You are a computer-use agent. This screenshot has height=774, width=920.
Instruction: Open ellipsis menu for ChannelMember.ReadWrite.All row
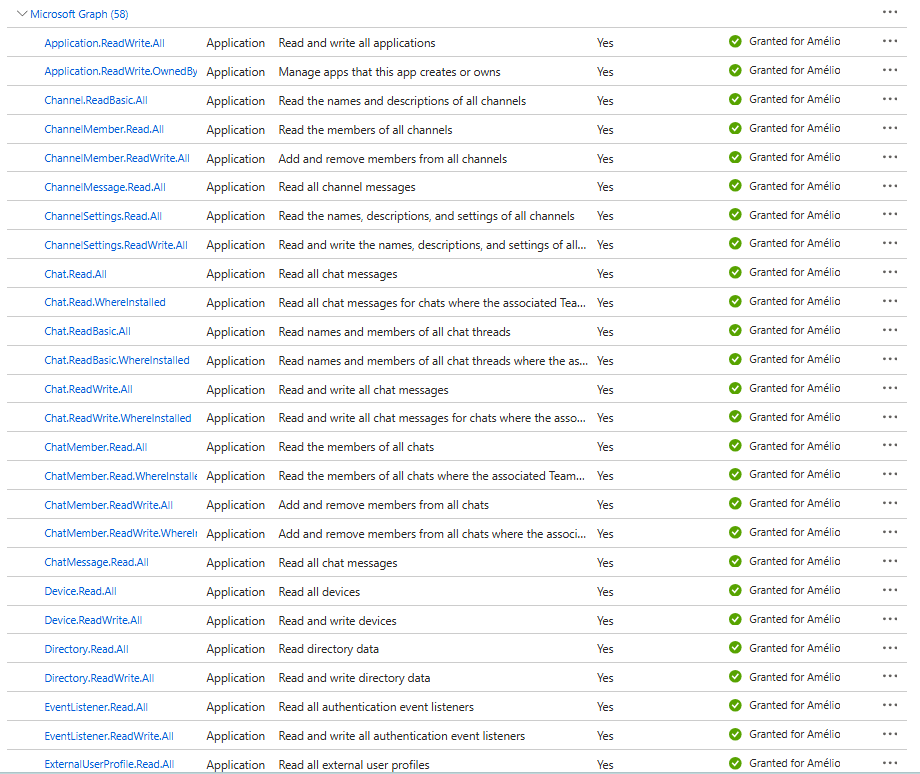tap(889, 157)
